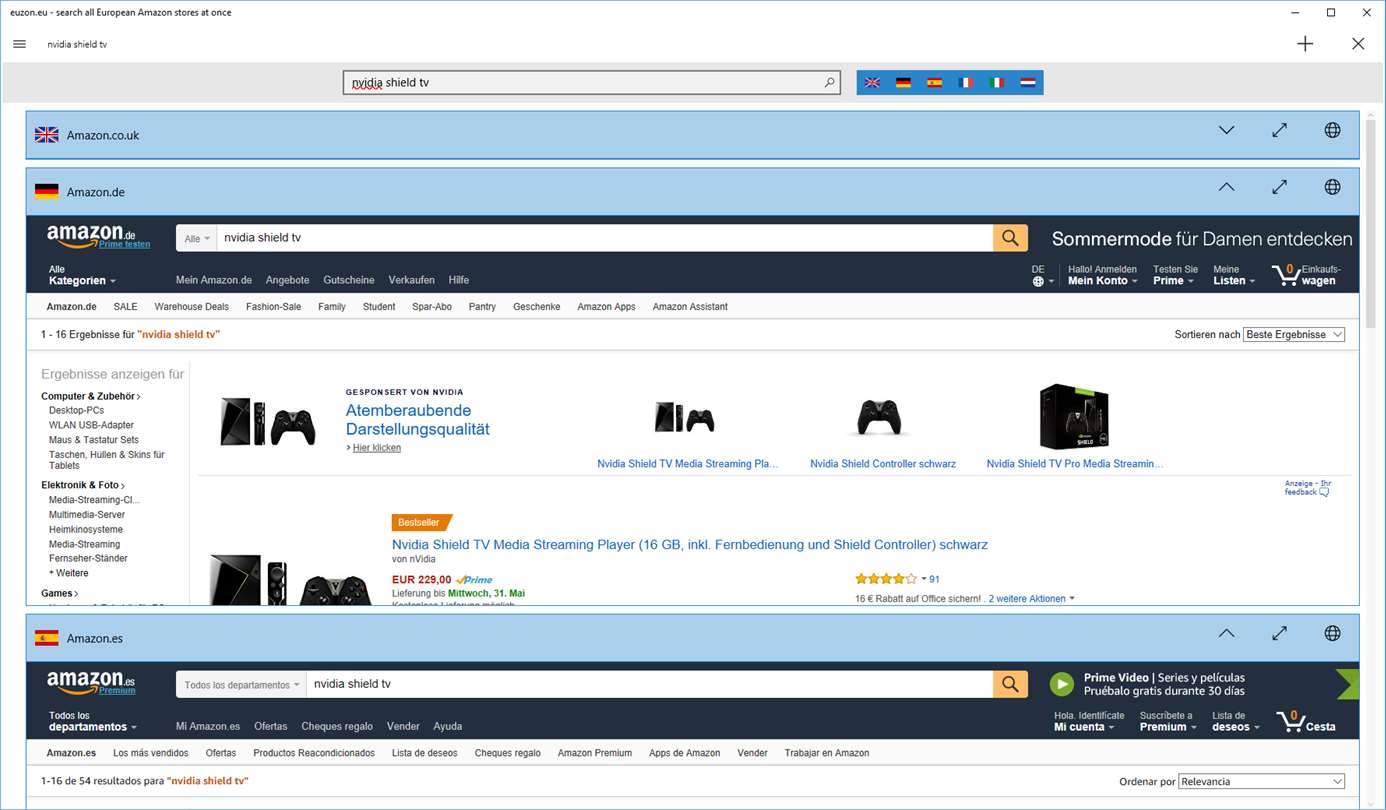The width and height of the screenshot is (1386, 810).
Task: Open the Bestseller Nvidia Shield TV Media Streaming Player title
Action: tap(689, 545)
